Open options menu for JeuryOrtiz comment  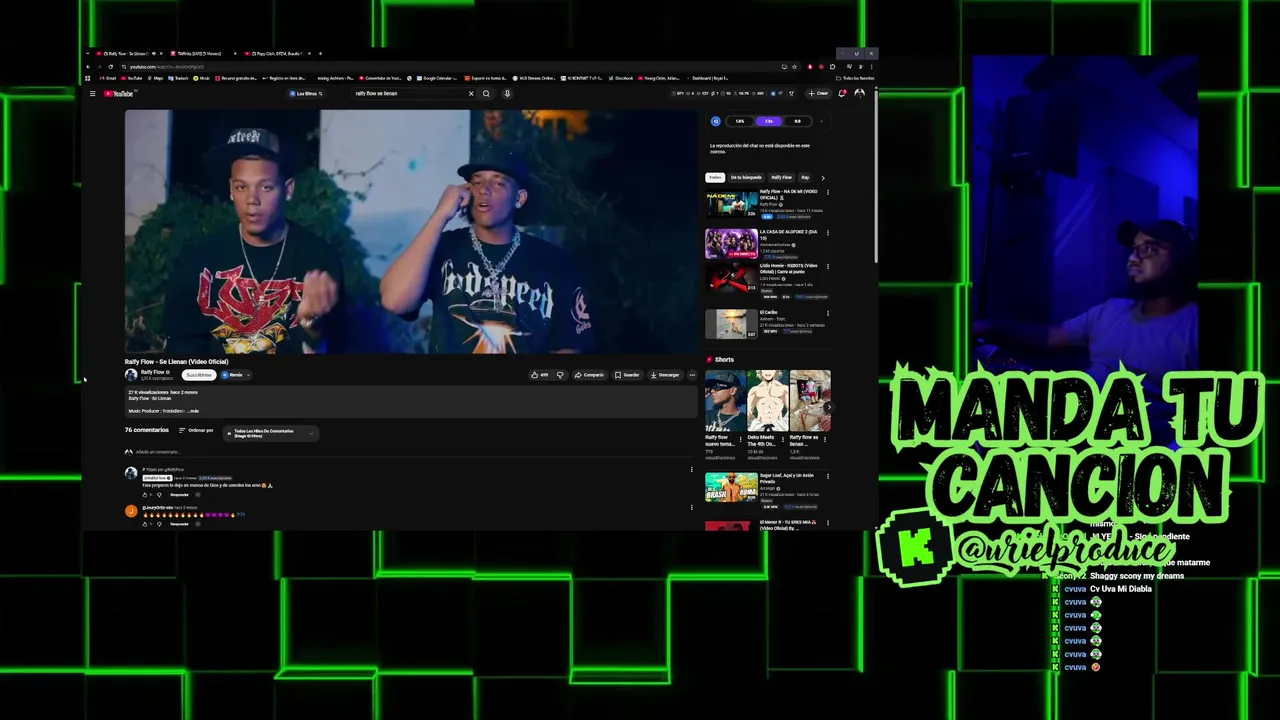[x=691, y=507]
